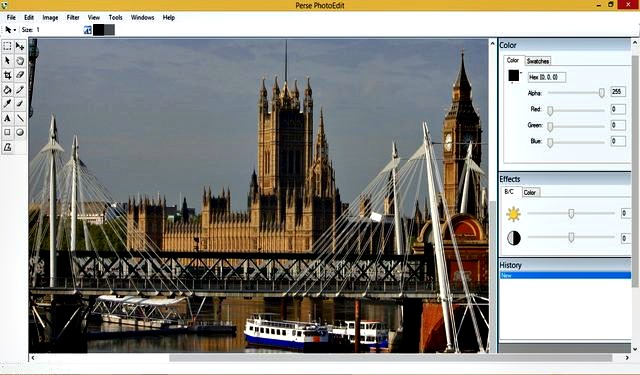Switch to Color tab in Color panel
The width and height of the screenshot is (640, 375).
(x=513, y=60)
